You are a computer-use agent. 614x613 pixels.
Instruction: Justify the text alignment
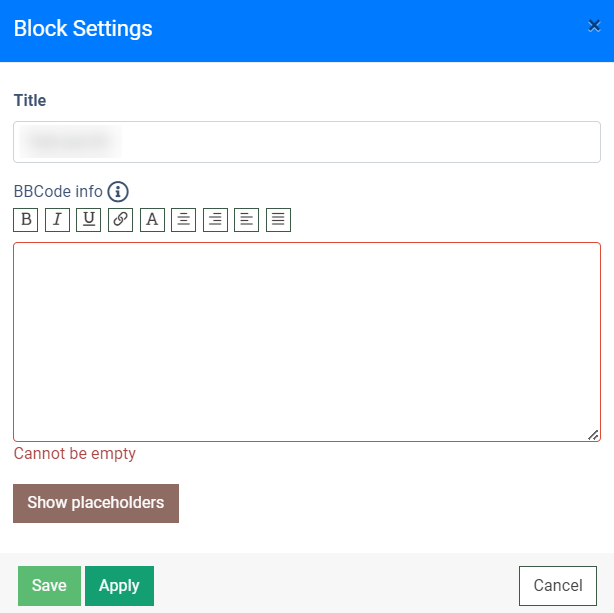click(x=278, y=219)
